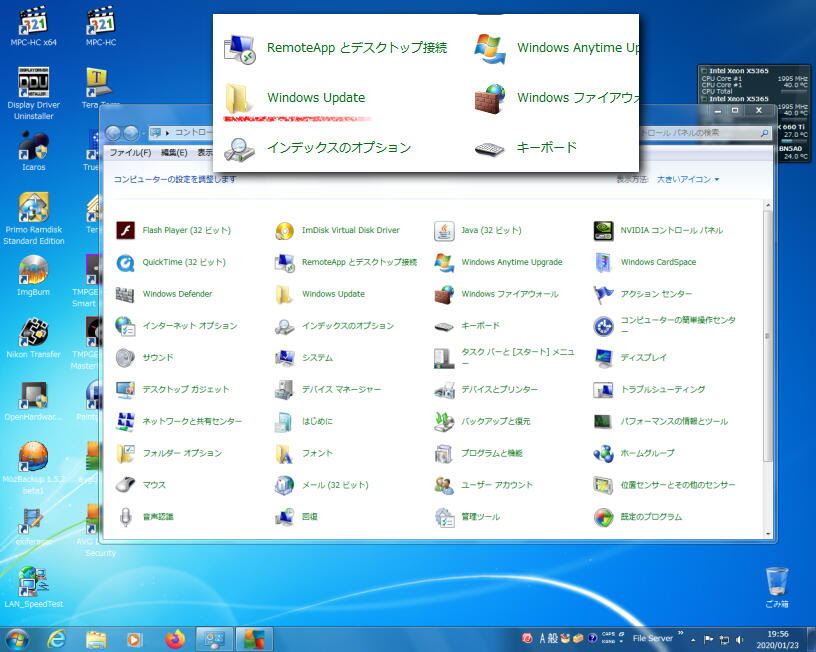Open アクション センター flag icon
Screen dimensions: 816x652
(x=603, y=294)
